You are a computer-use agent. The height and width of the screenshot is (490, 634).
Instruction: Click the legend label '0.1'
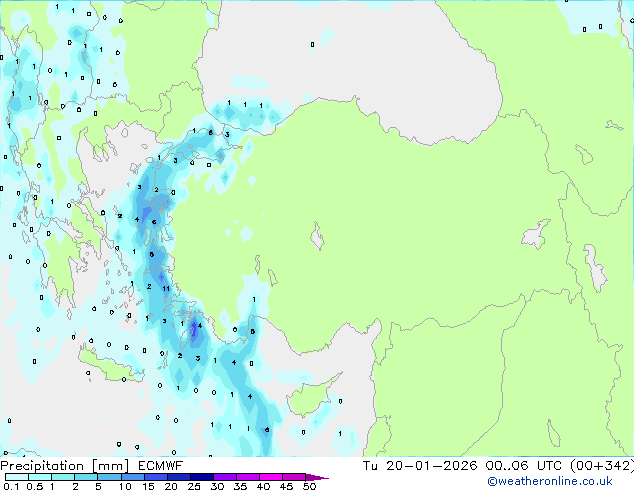[11, 486]
